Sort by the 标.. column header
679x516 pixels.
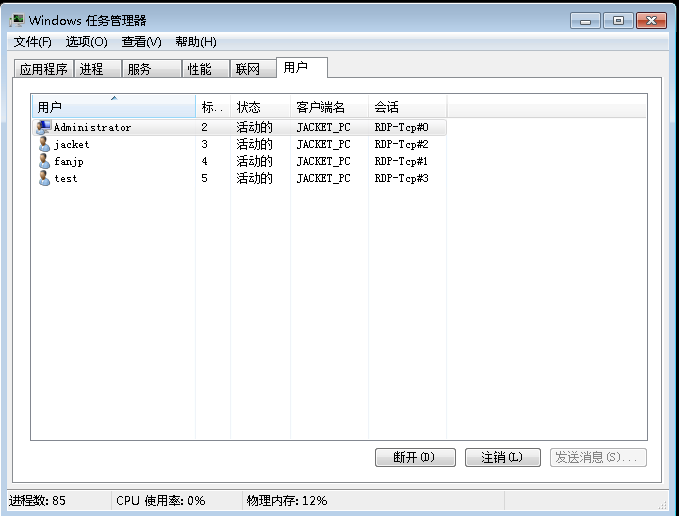[x=213, y=106]
